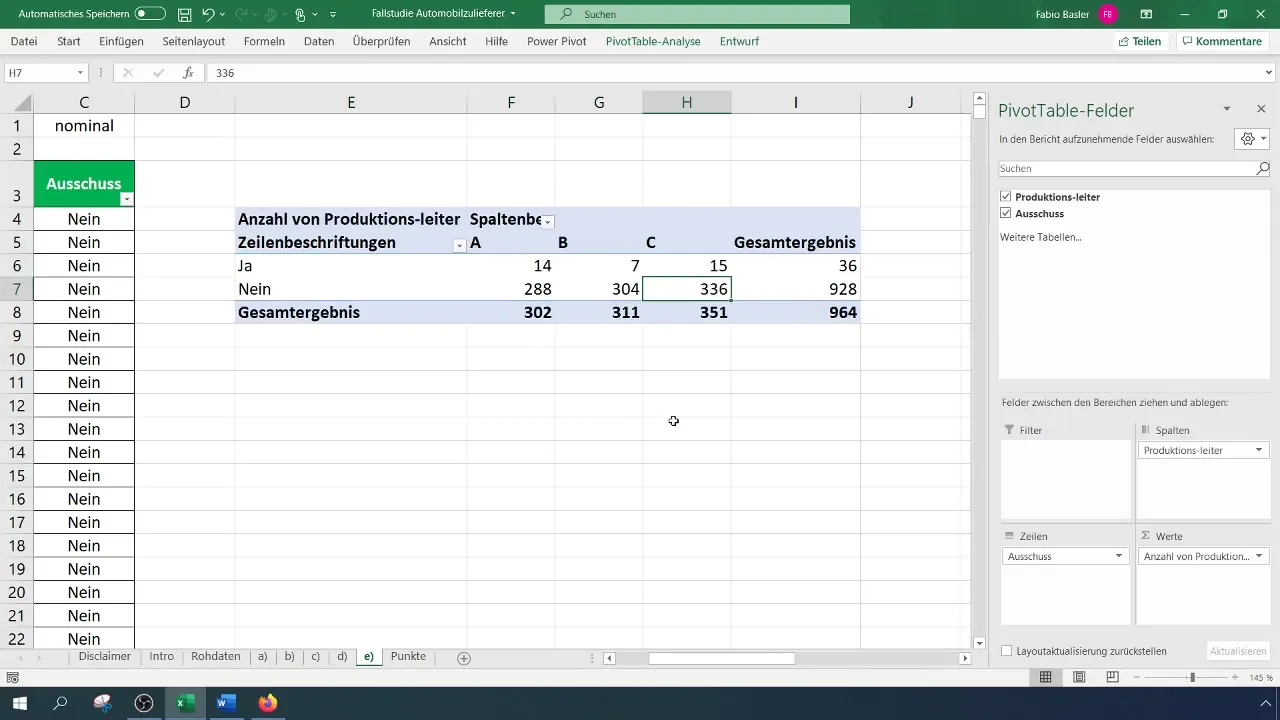Switch to the Formeln tab

pos(264,41)
